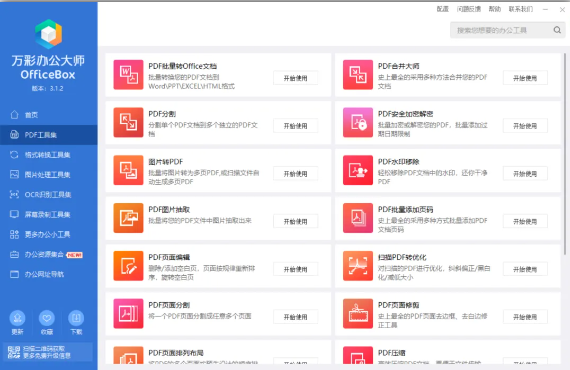The height and width of the screenshot is (370, 570).
Task: Click 开始使用 for PDF页面编辑
Action: (x=296, y=269)
